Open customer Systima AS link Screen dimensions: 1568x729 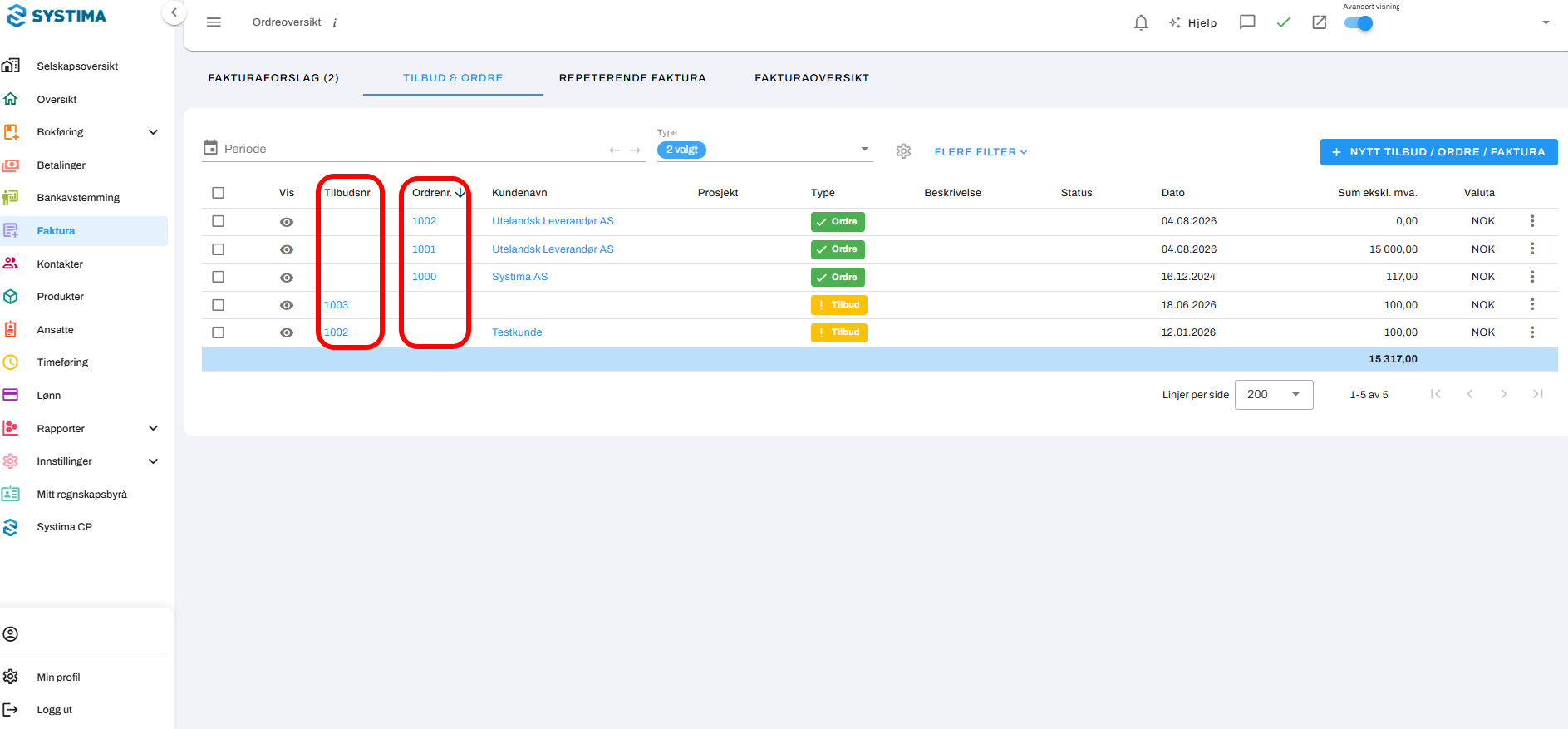tap(519, 277)
